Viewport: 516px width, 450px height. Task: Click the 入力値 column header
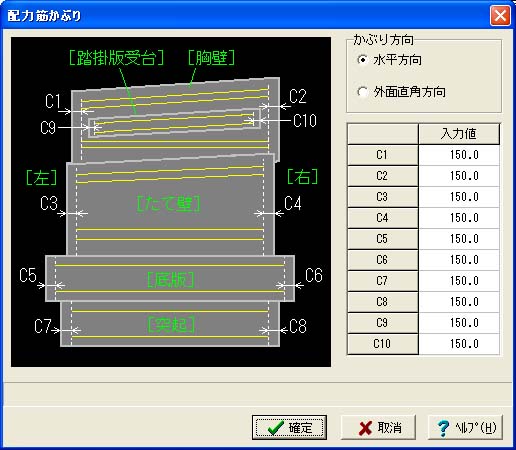click(x=459, y=134)
